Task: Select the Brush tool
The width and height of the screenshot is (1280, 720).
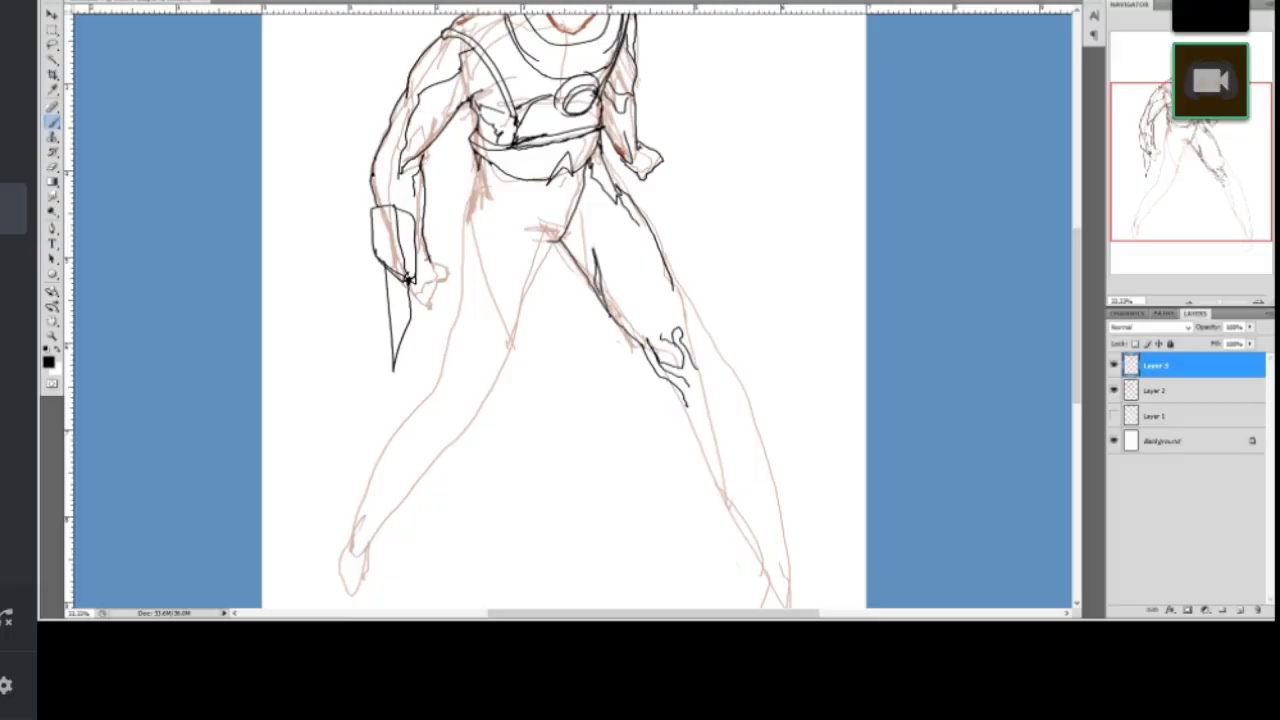Action: (52, 121)
